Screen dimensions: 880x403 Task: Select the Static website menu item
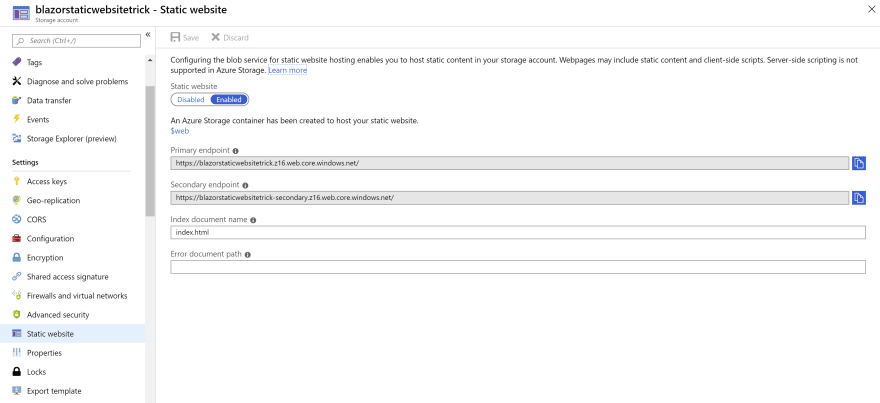pos(72,334)
